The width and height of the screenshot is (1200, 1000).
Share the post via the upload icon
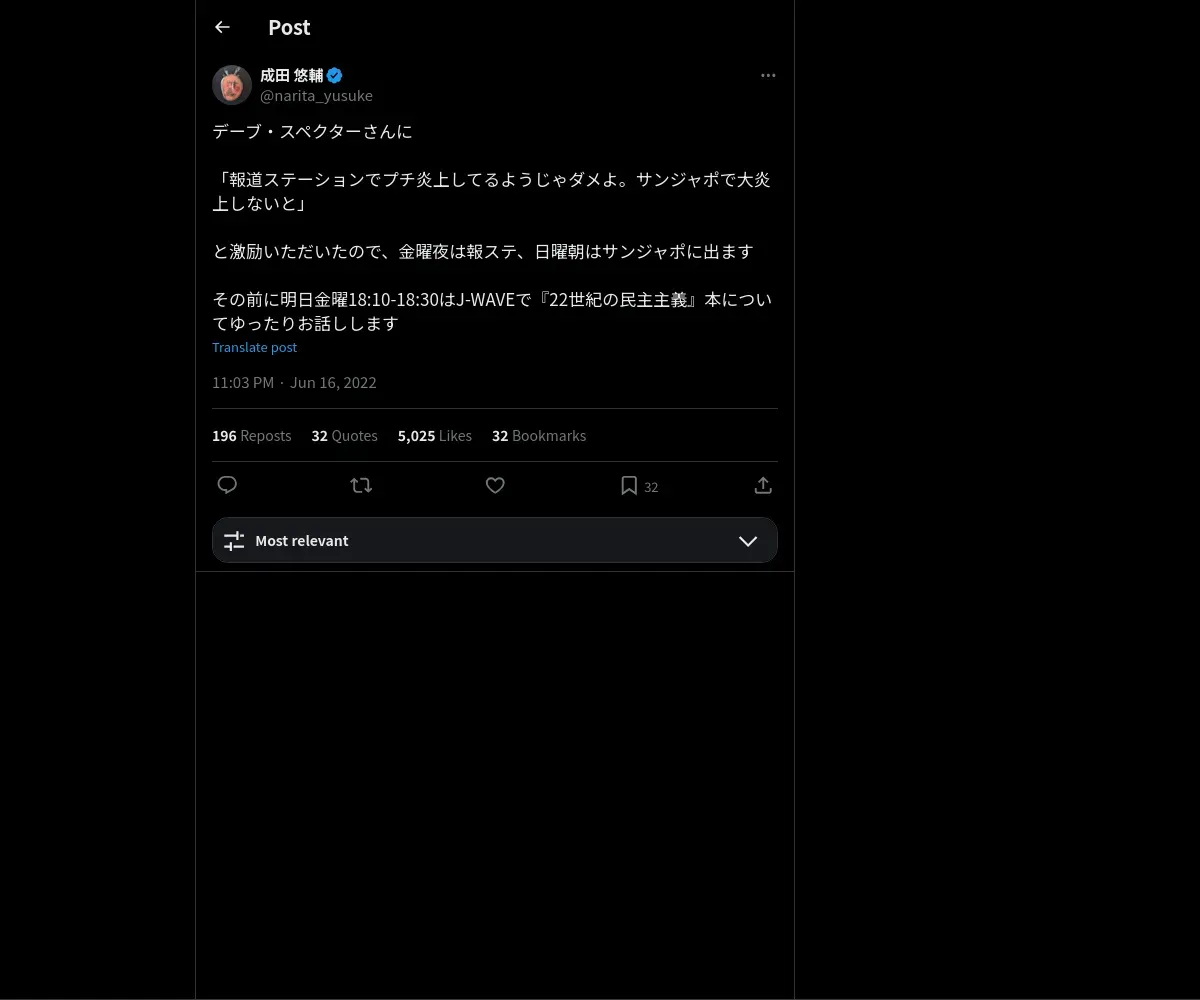pyautogui.click(x=763, y=485)
